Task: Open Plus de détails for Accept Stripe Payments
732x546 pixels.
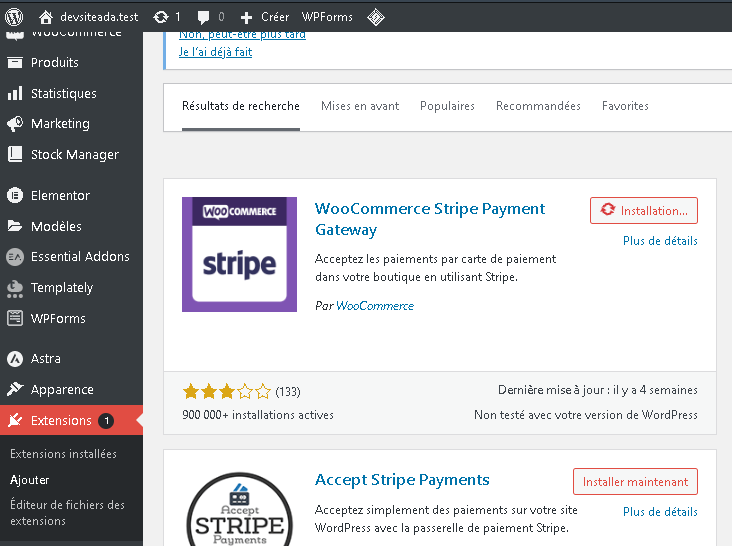Action: (x=660, y=512)
